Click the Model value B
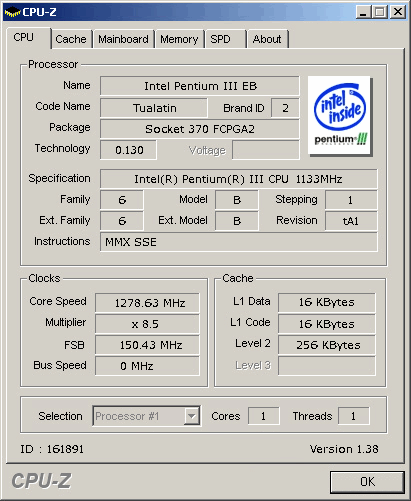The height and width of the screenshot is (501, 411). (237, 200)
